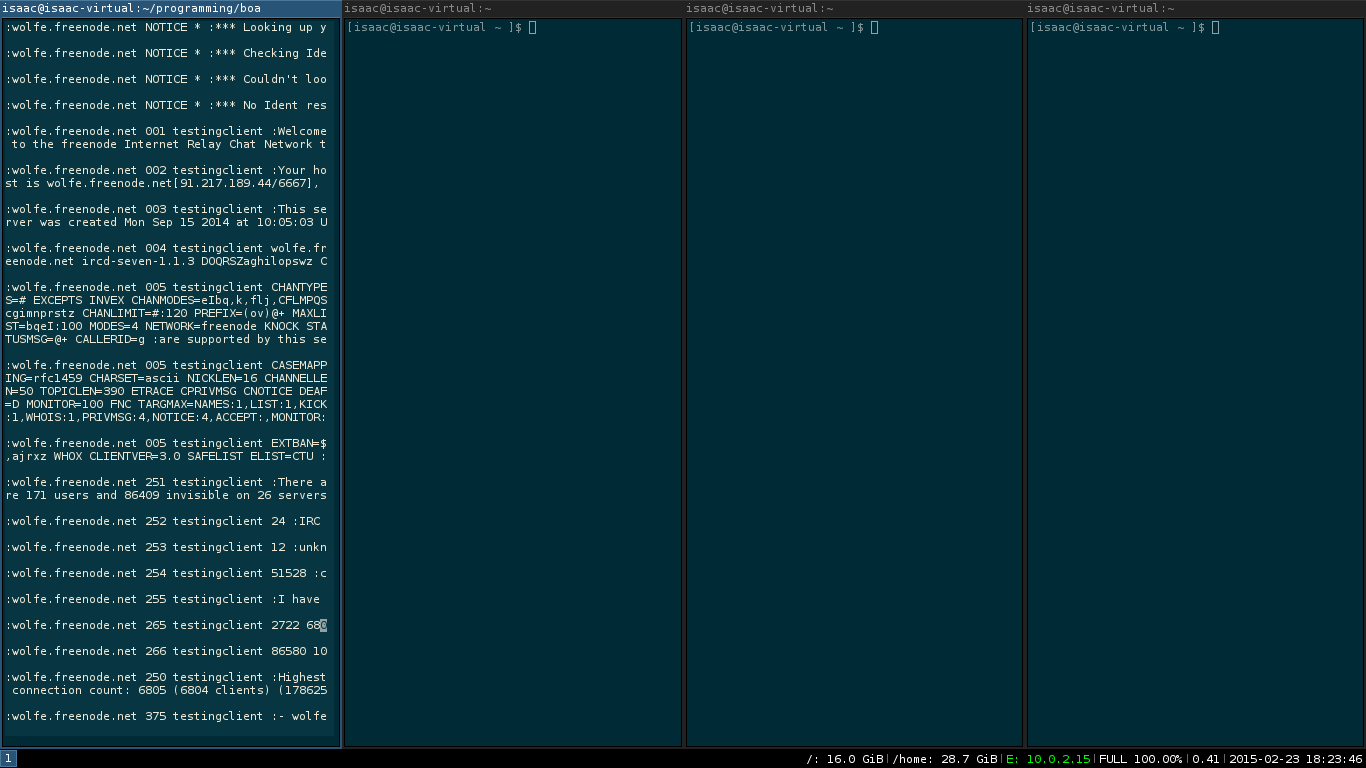
Task: Click the line with 'CHANLIMIT=#:120 PREFIX=(ov)@+'
Action: [x=166, y=313]
